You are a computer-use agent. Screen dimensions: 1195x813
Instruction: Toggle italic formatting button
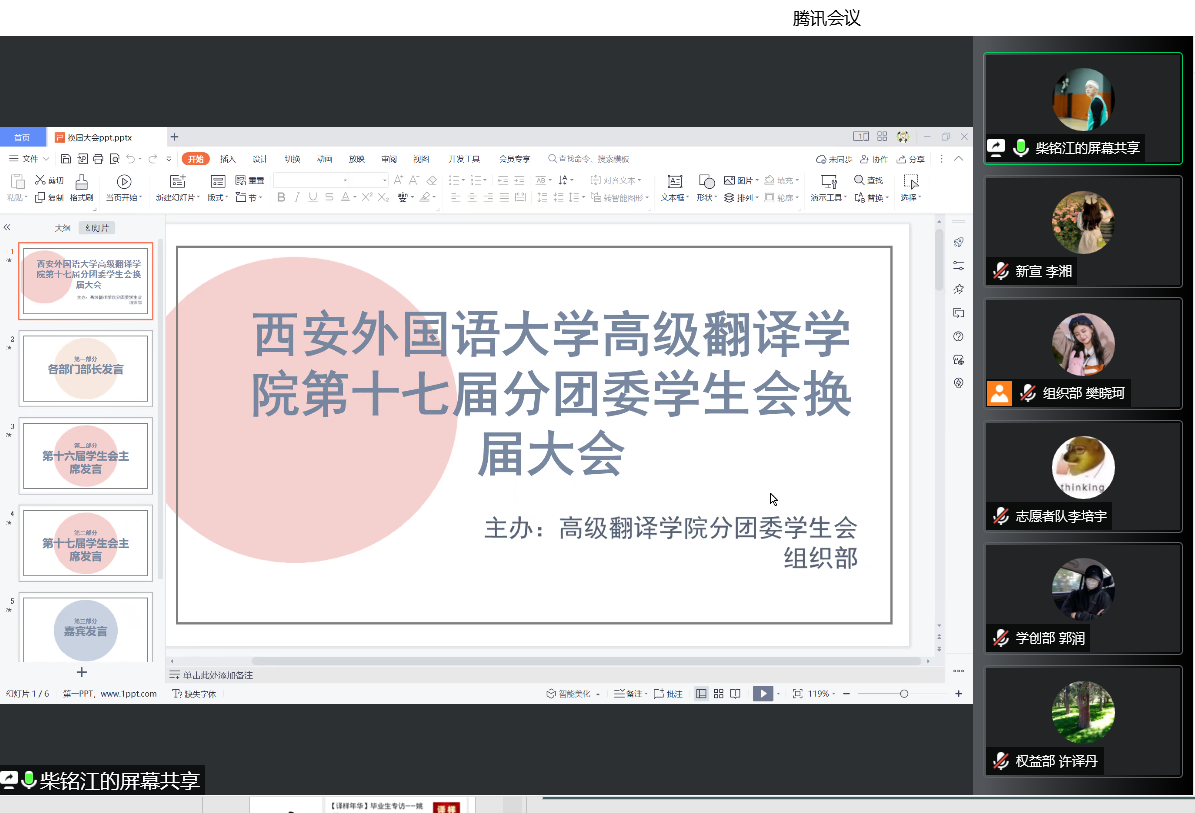[297, 198]
